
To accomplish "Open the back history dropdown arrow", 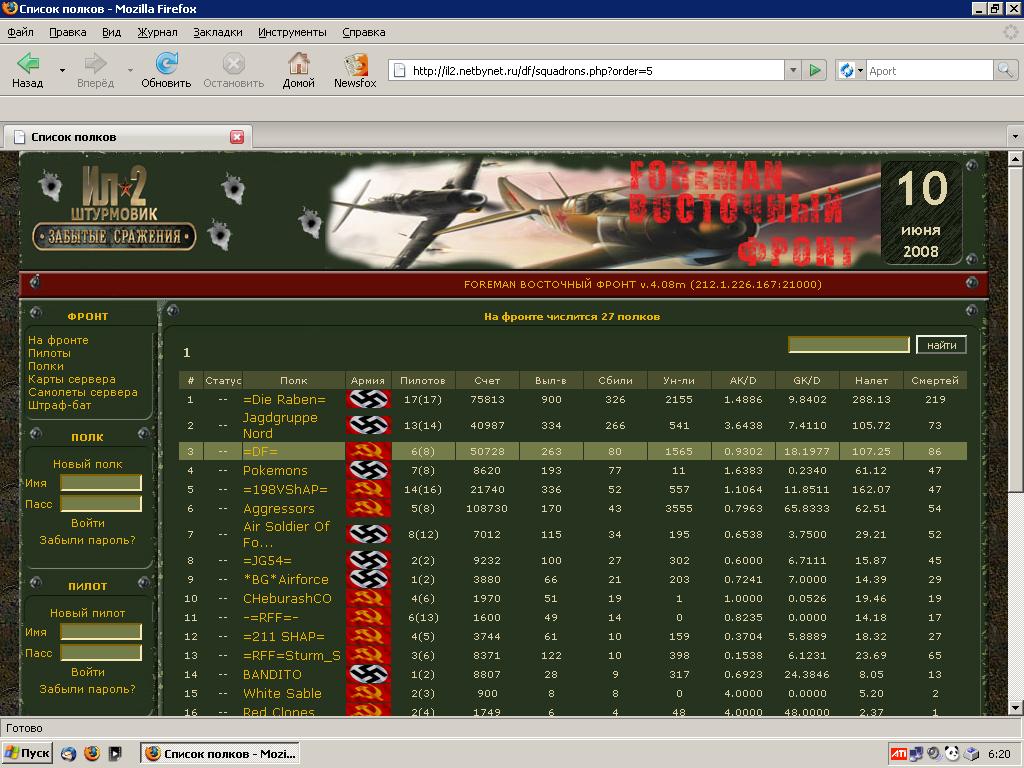I will coord(63,70).
